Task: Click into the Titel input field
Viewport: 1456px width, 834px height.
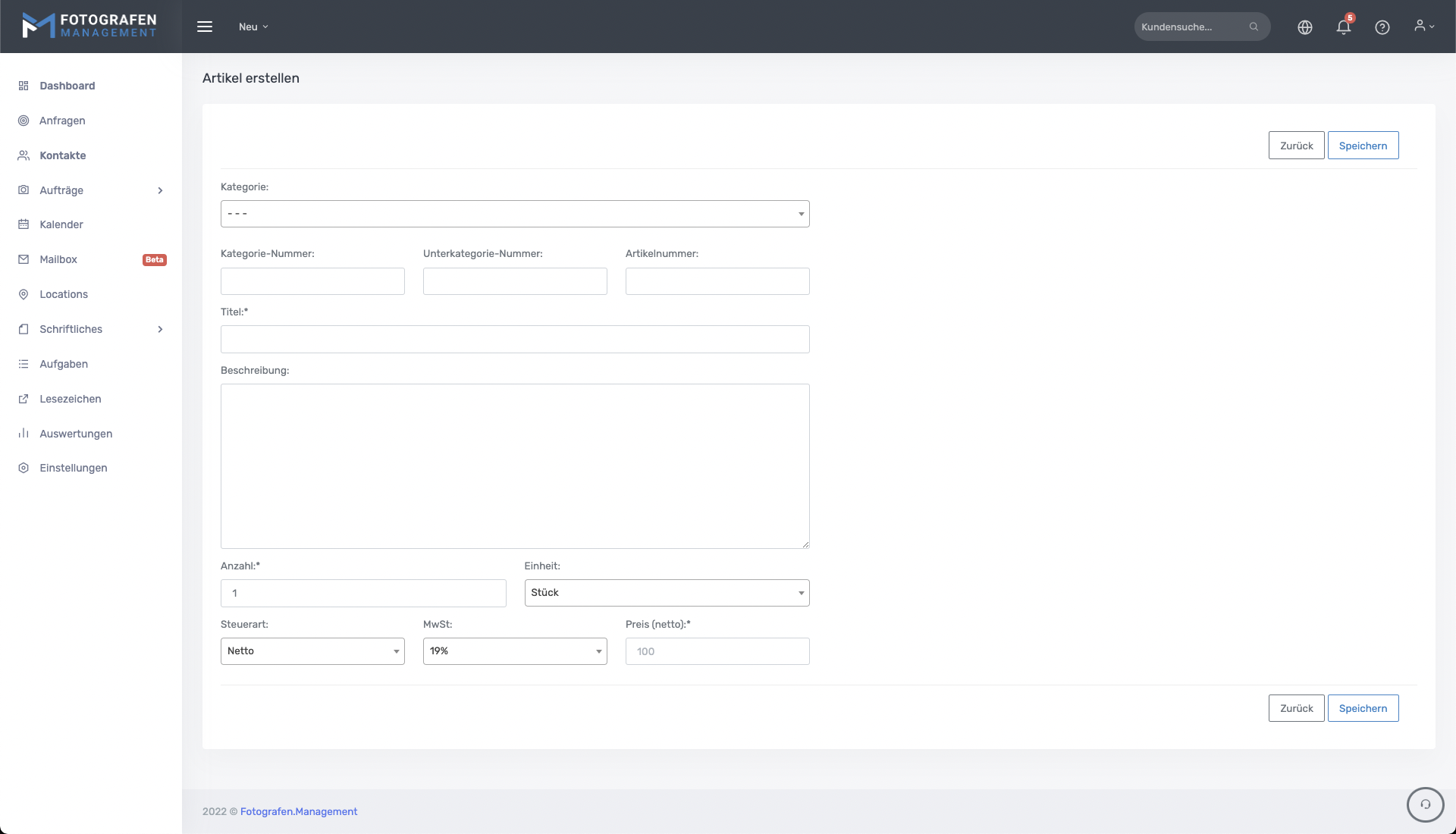Action: click(x=514, y=340)
